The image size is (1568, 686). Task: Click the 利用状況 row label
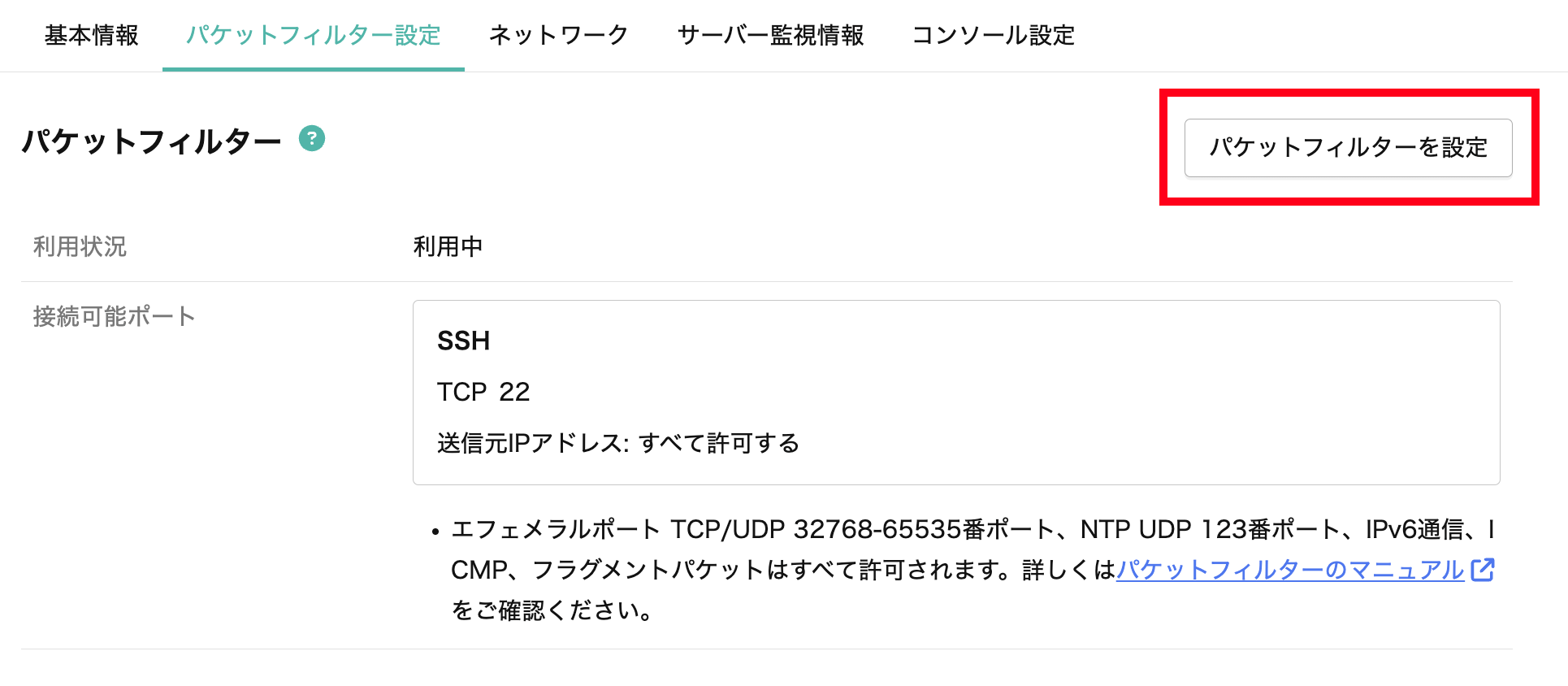[80, 246]
